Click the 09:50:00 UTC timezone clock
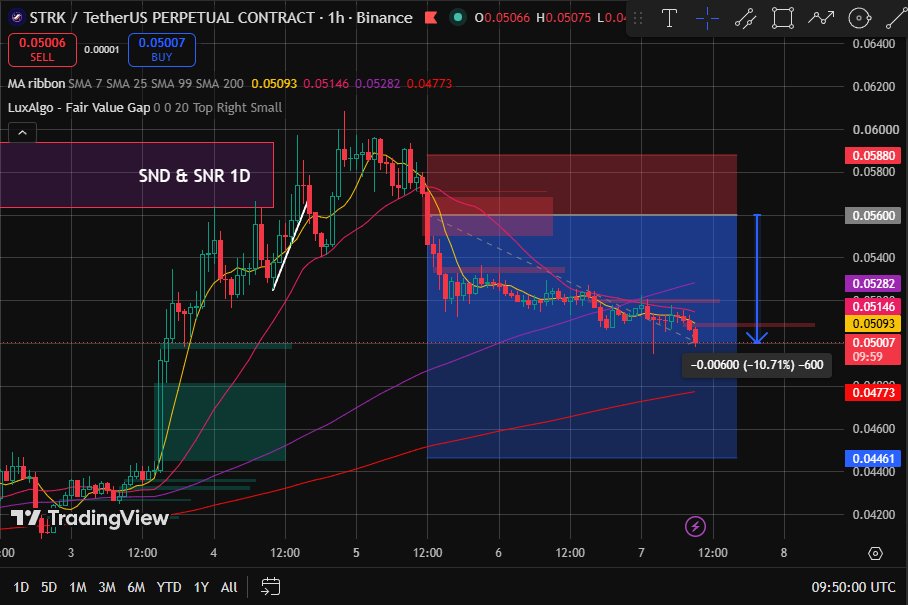This screenshot has width=908, height=605. (x=853, y=587)
